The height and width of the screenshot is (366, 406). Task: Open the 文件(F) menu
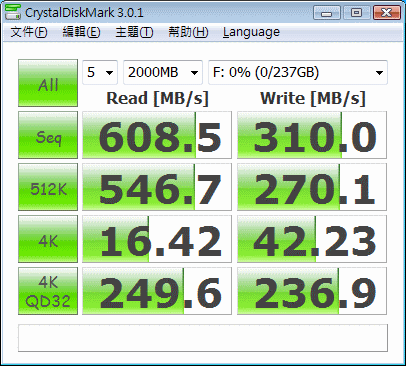29,32
